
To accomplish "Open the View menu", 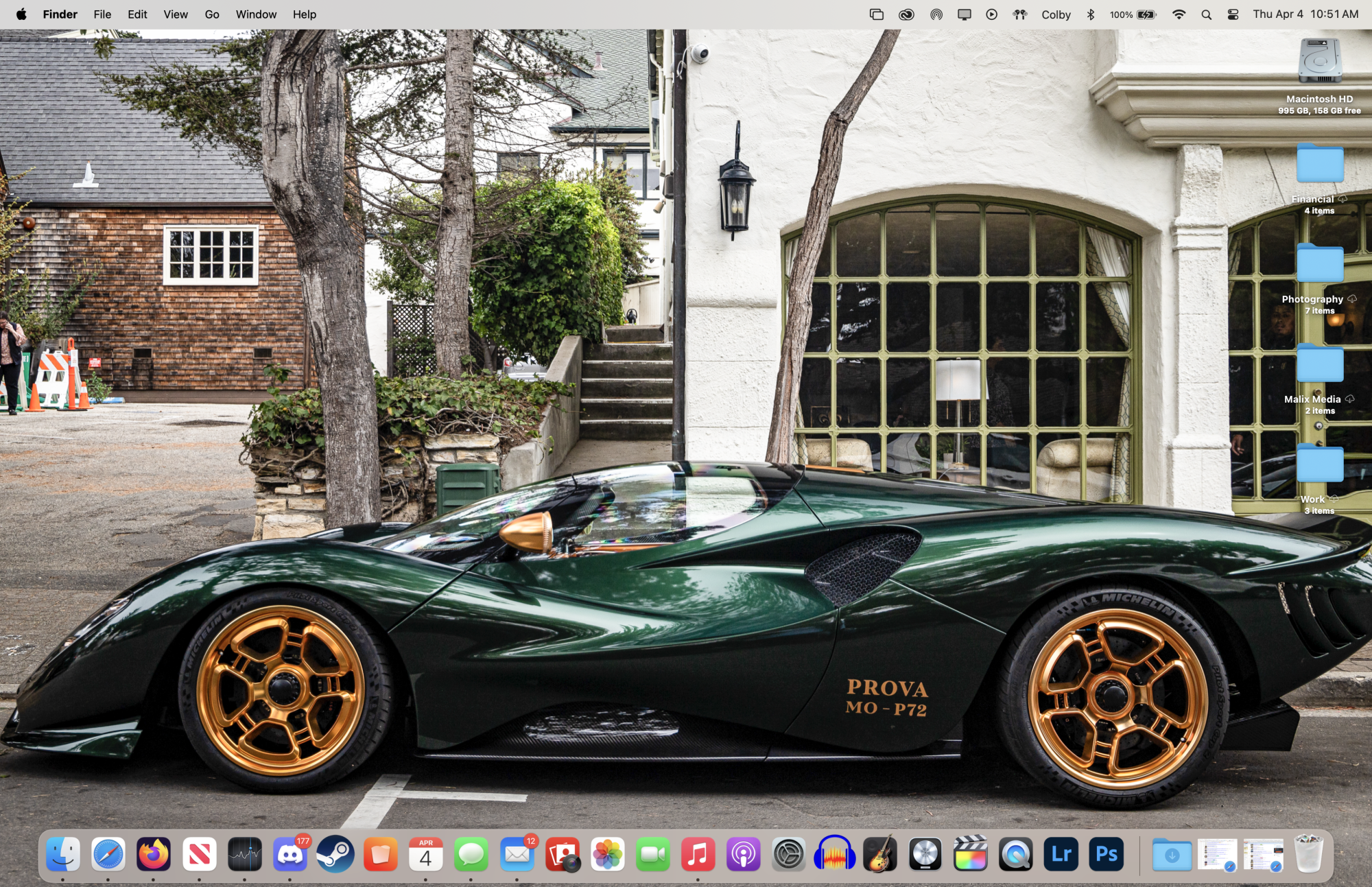I will pyautogui.click(x=176, y=14).
